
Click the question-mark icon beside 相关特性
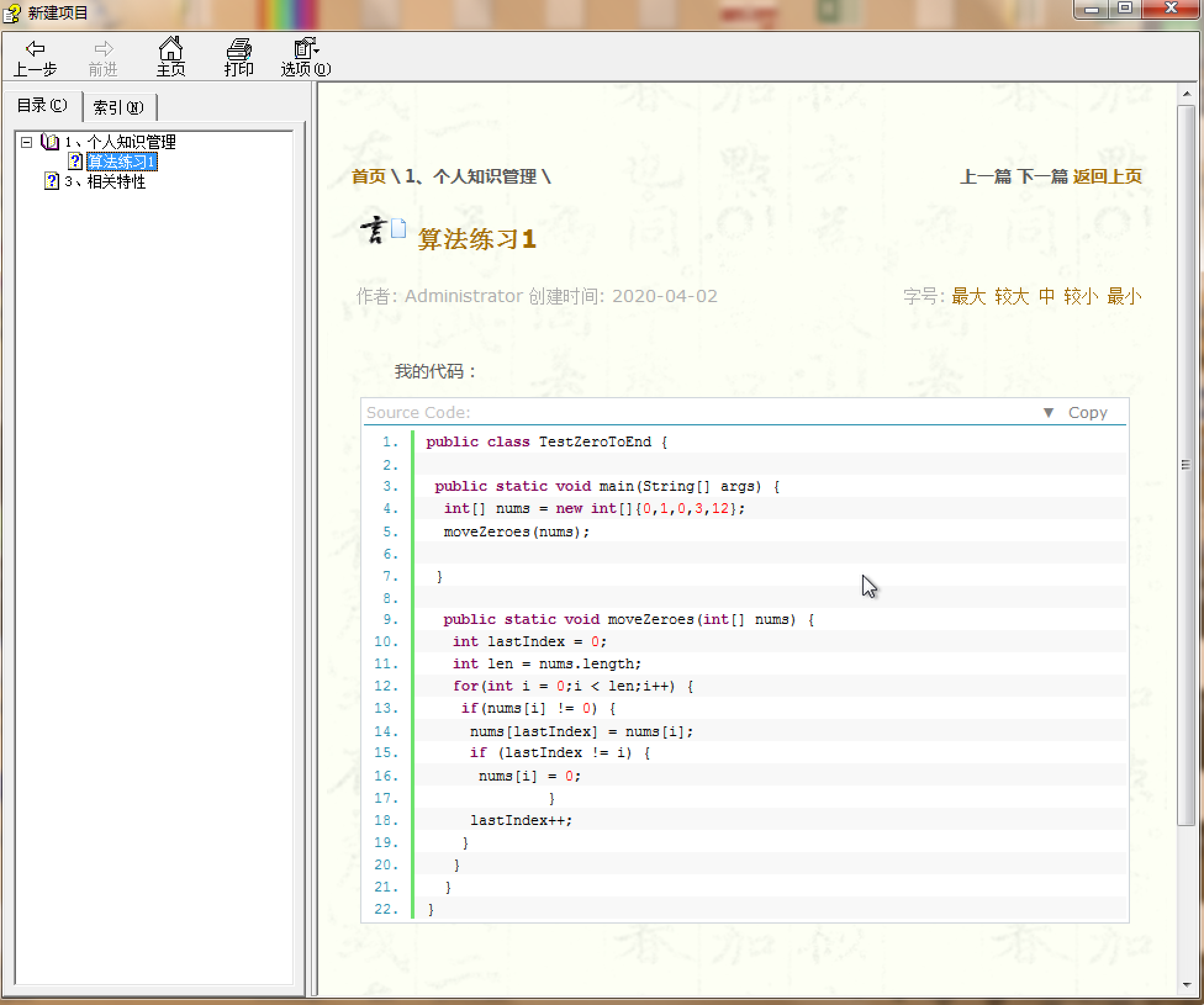(52, 181)
